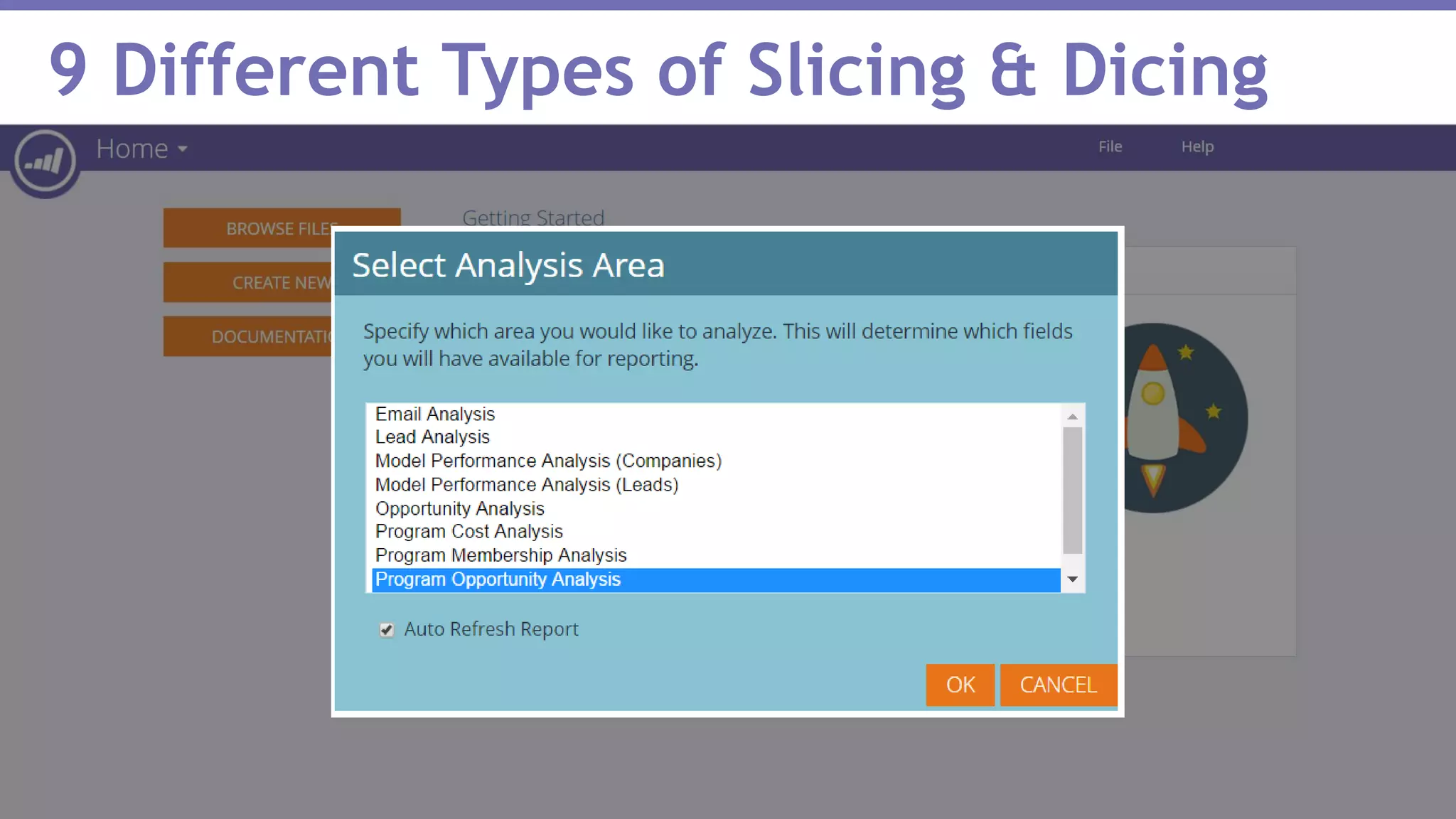Select Program Membership Analysis option
Viewport: 1456px width, 819px height.
(x=716, y=555)
